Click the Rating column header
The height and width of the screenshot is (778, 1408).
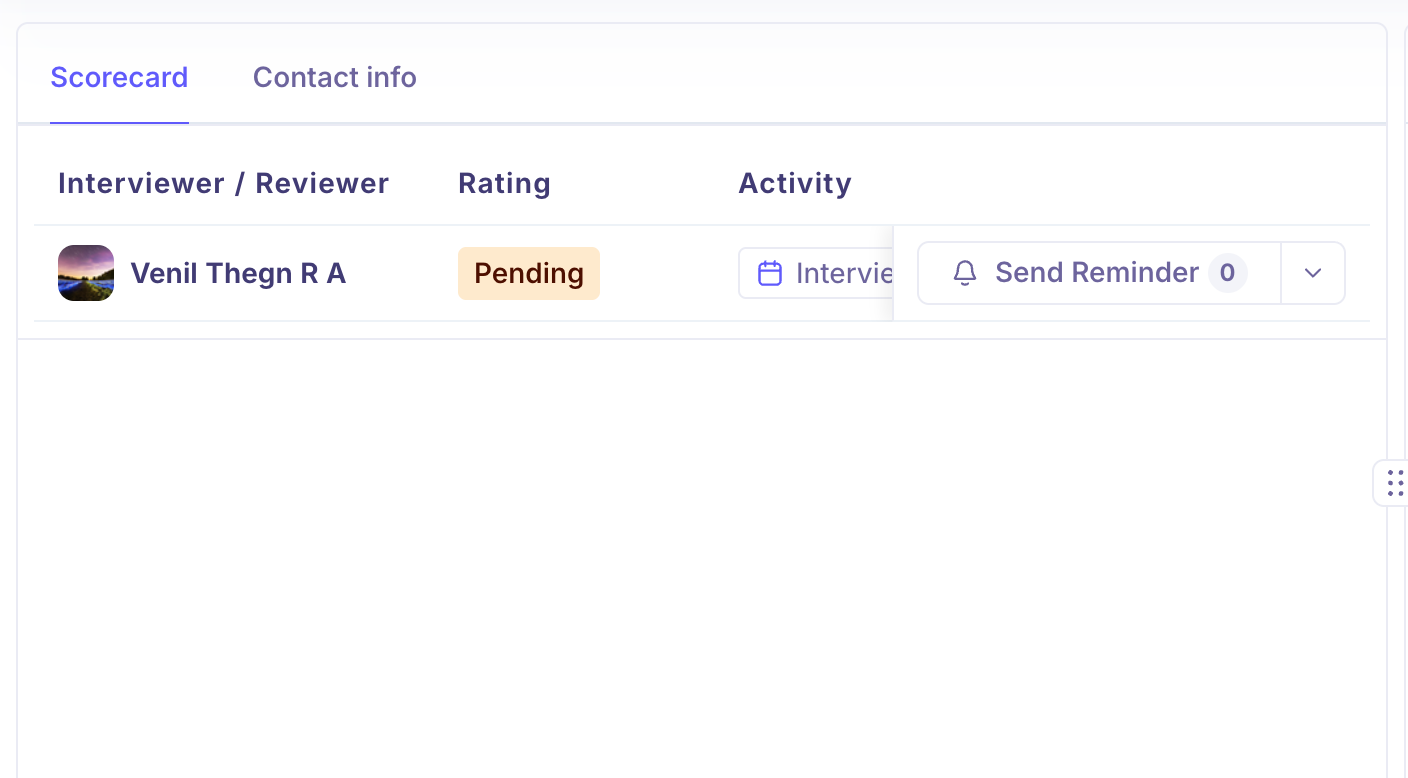[504, 183]
